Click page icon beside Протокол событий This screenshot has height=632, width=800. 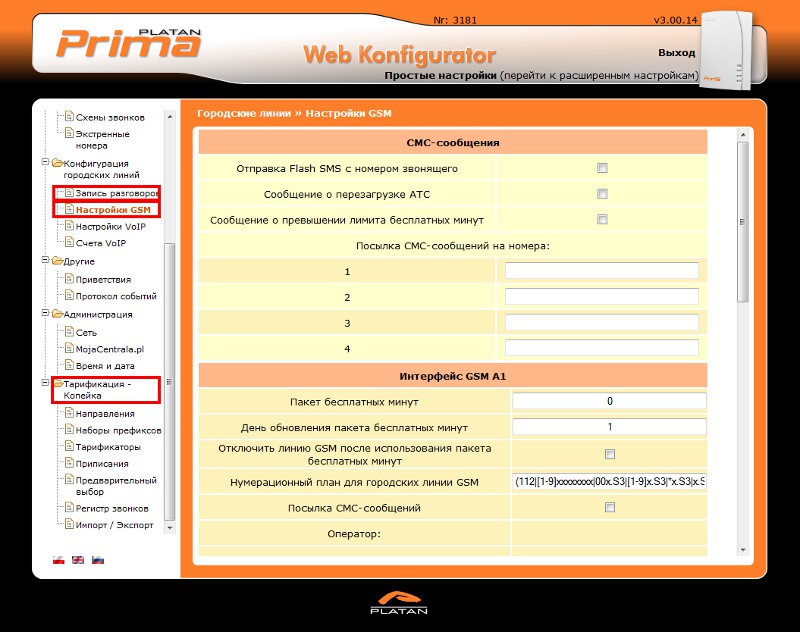69,295
